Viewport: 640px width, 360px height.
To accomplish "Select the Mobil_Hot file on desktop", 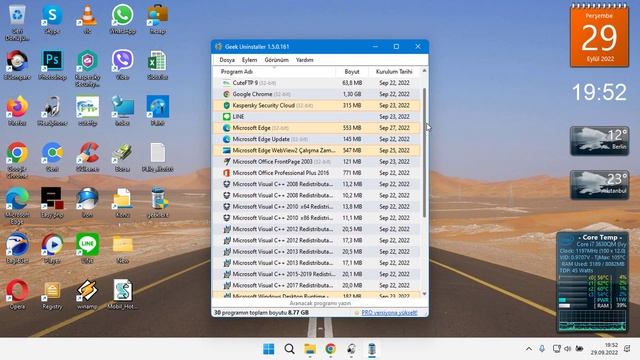I will pos(122,294).
